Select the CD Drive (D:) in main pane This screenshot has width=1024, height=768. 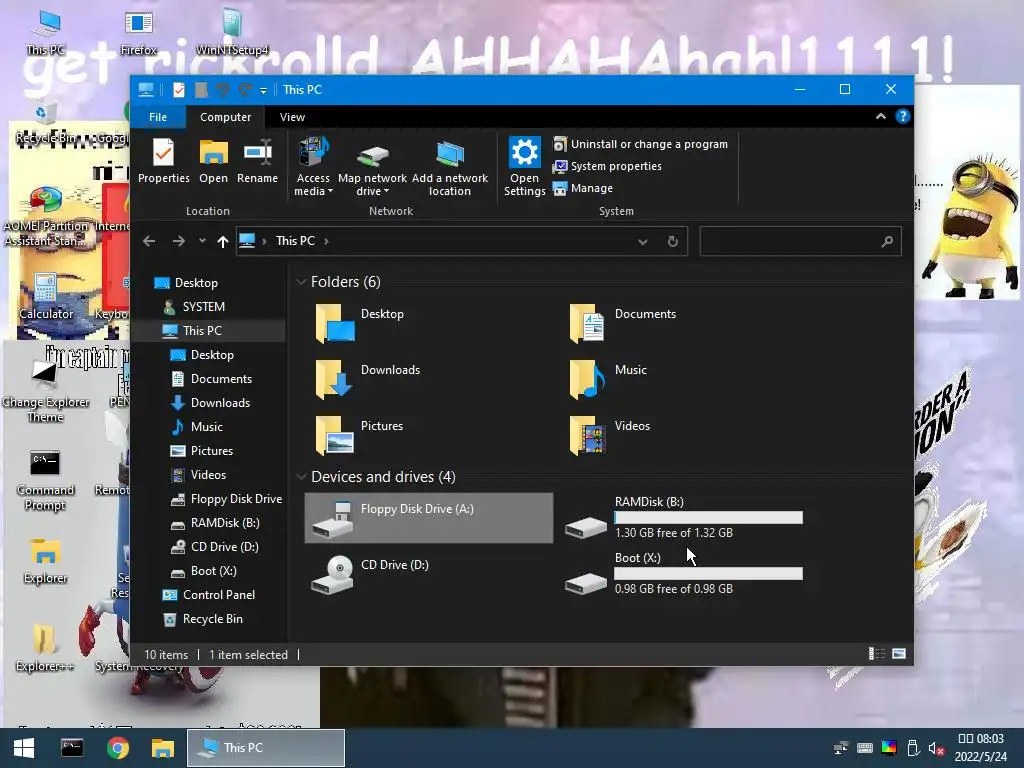point(428,574)
